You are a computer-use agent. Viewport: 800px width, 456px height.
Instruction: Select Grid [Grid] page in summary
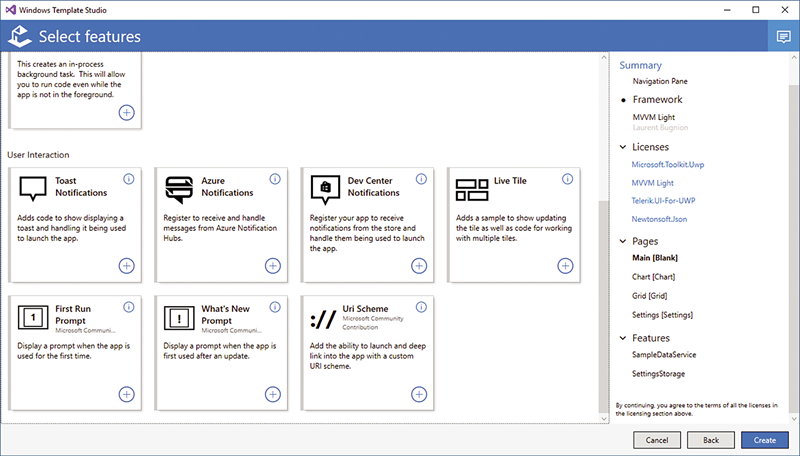(x=649, y=296)
